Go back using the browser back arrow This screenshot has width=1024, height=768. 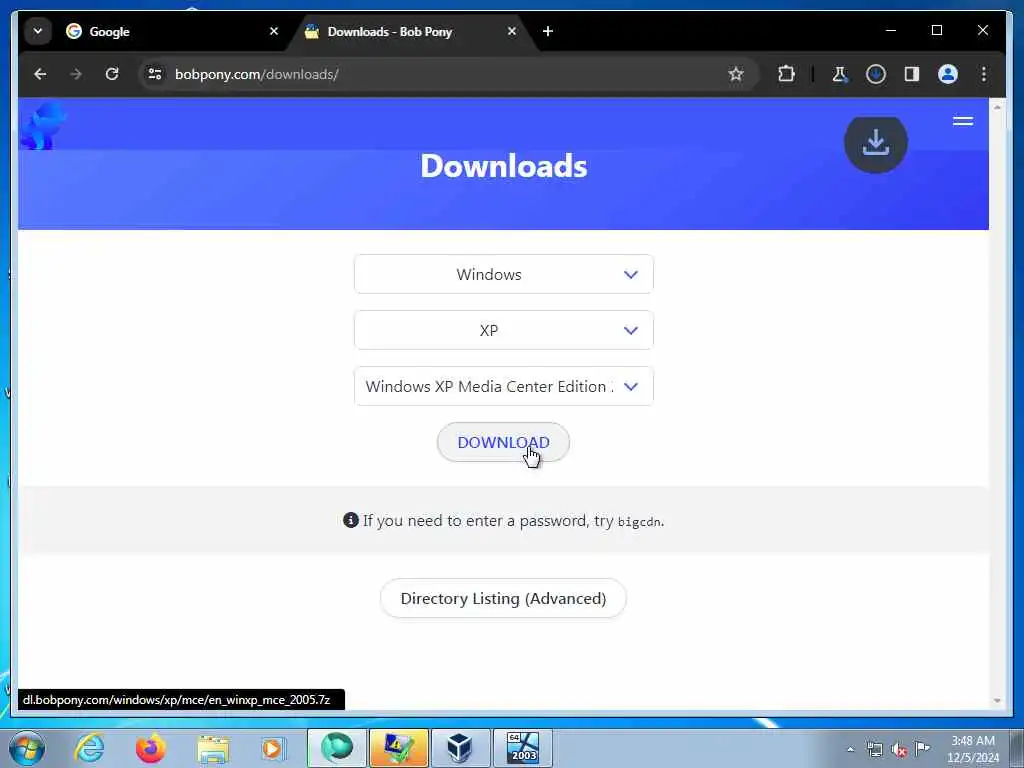pos(40,74)
